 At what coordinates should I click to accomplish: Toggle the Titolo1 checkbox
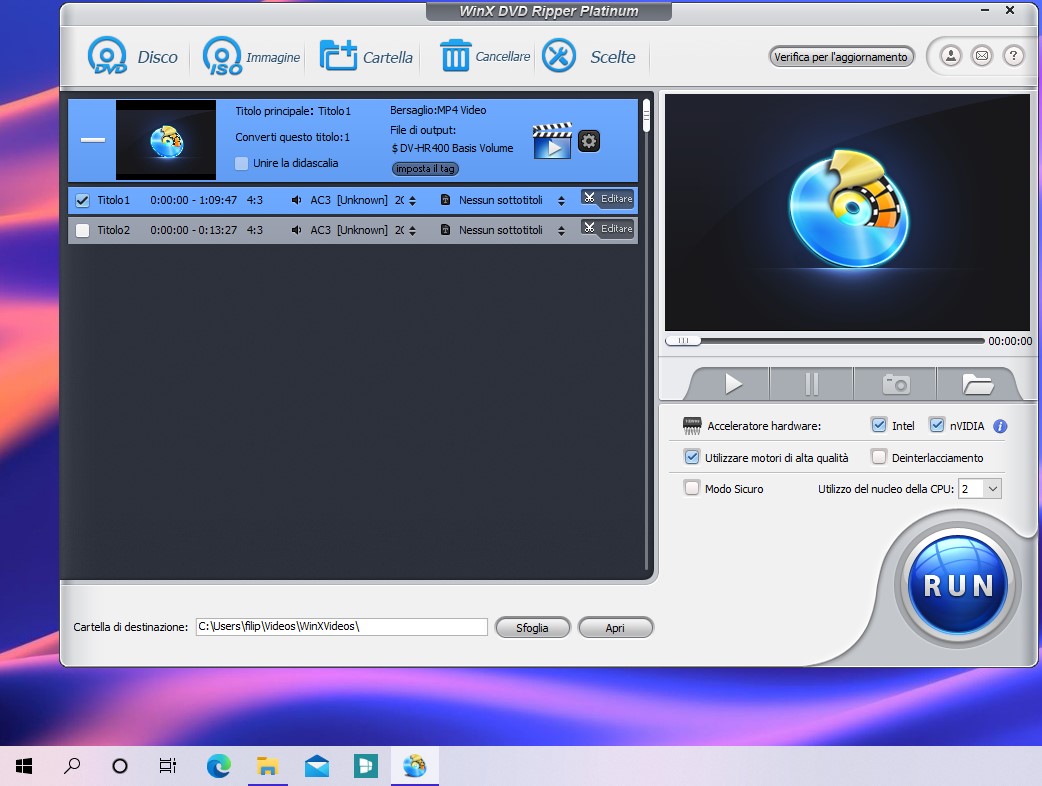tap(82, 200)
